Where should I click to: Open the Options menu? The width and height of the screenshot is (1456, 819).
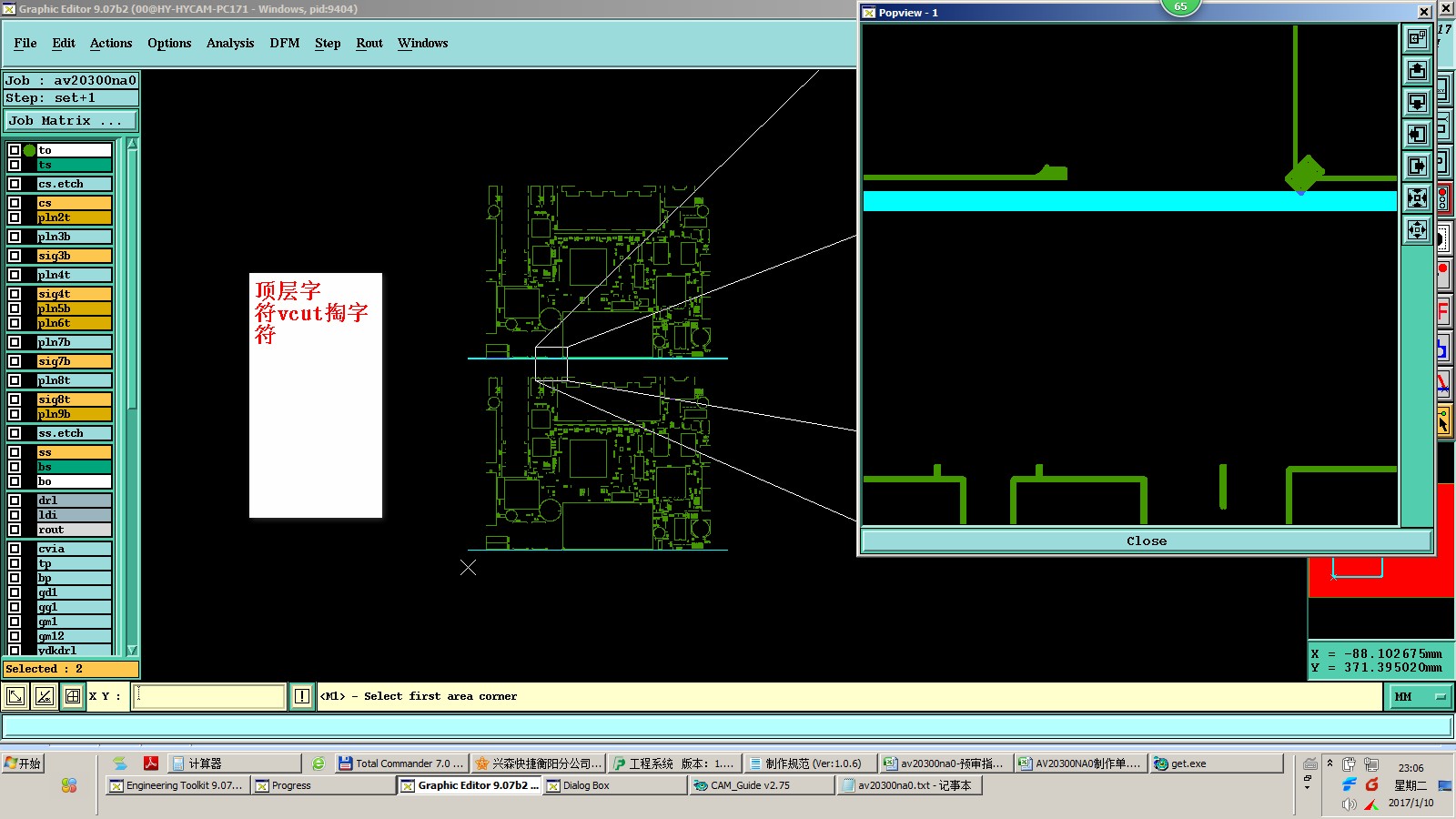169,43
